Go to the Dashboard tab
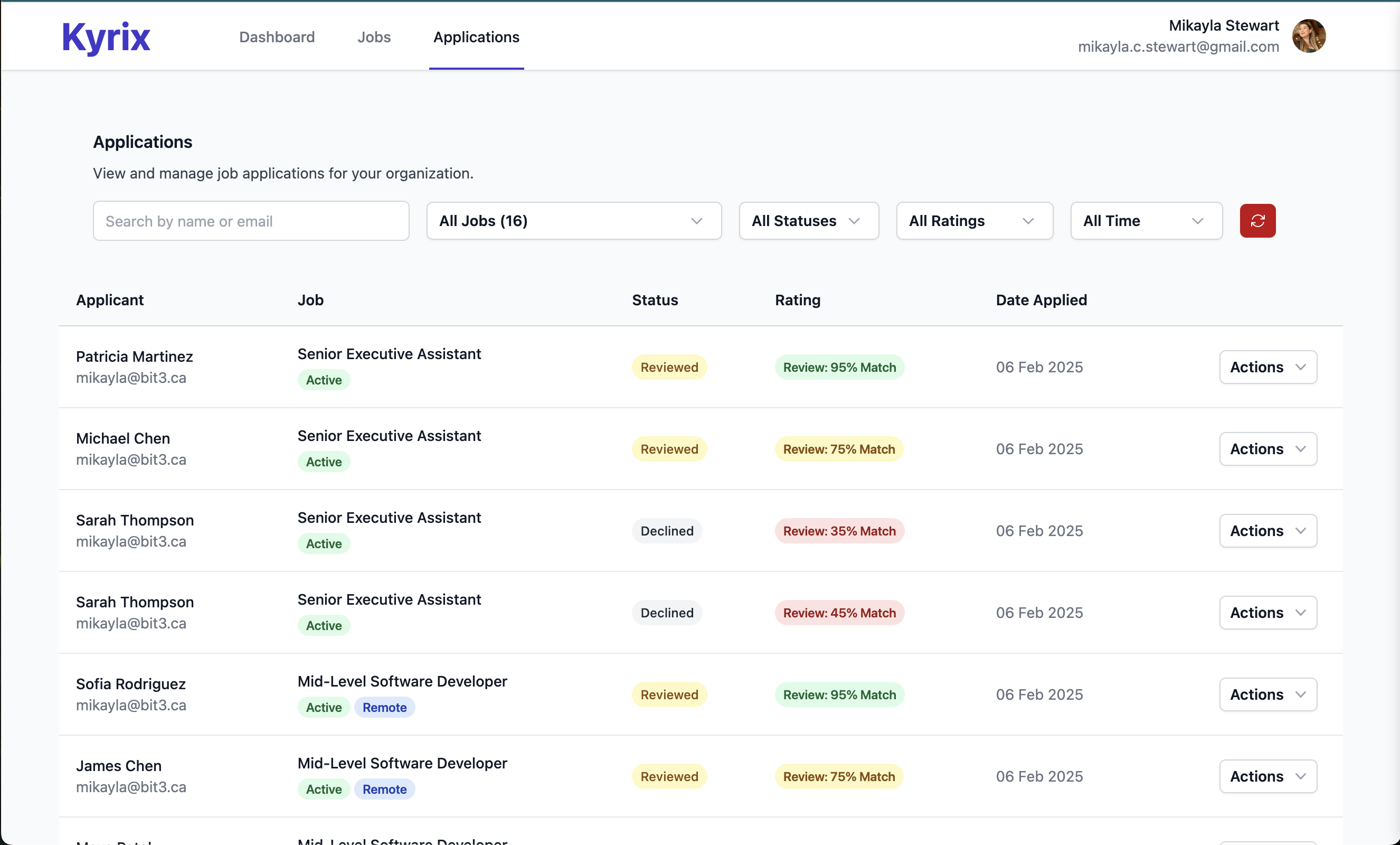Viewport: 1400px width, 845px height. tap(277, 37)
